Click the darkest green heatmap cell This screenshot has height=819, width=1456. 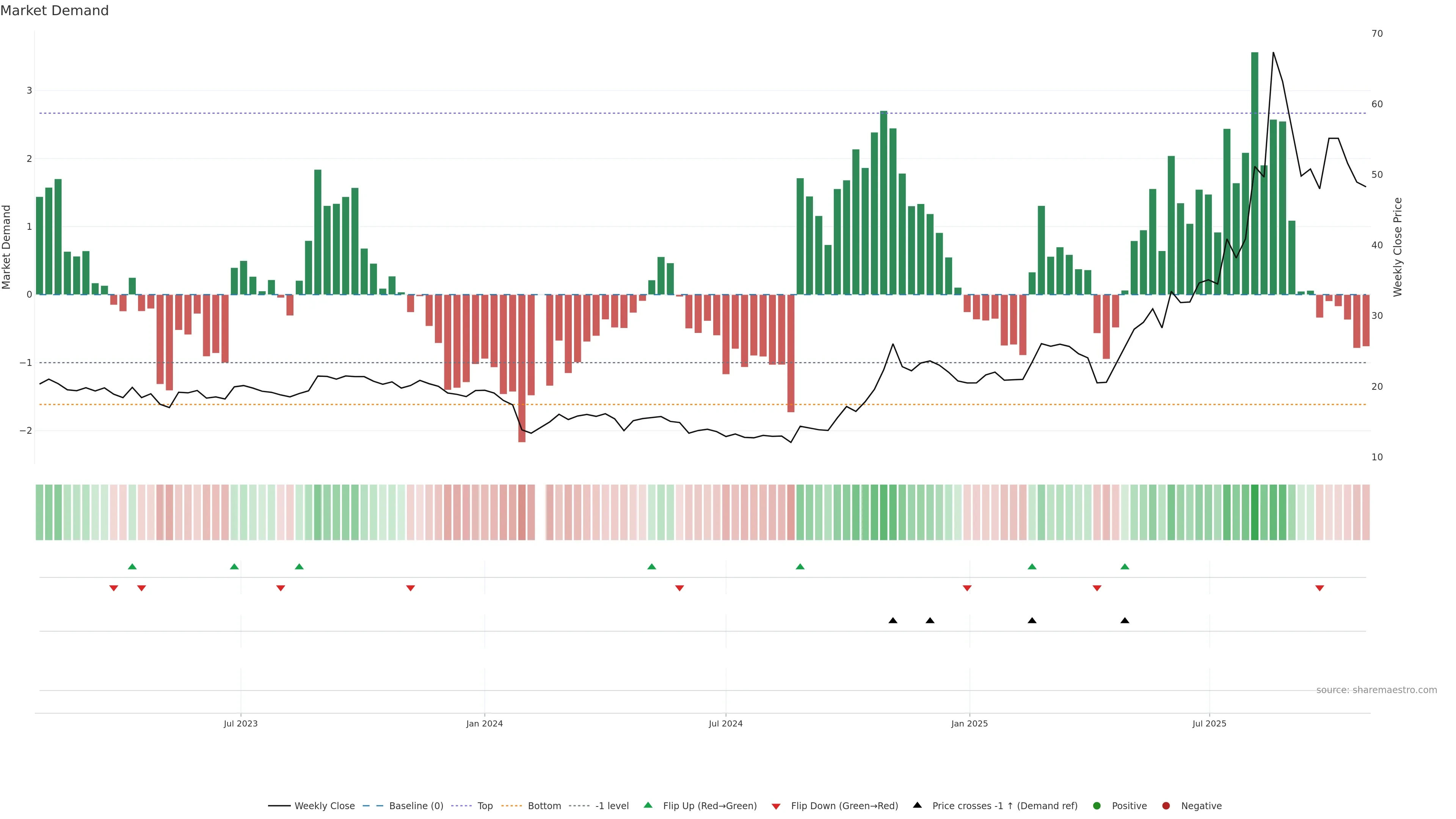point(1255,512)
